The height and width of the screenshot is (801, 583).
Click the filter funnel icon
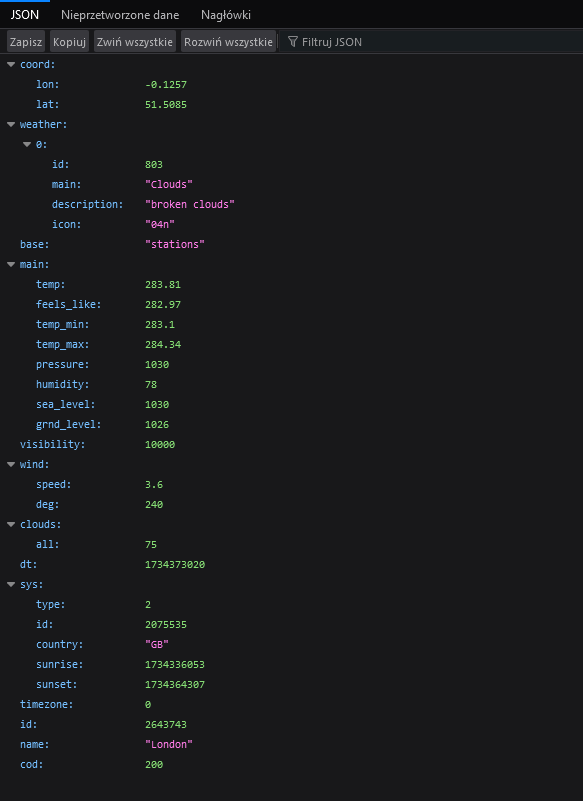pyautogui.click(x=292, y=42)
